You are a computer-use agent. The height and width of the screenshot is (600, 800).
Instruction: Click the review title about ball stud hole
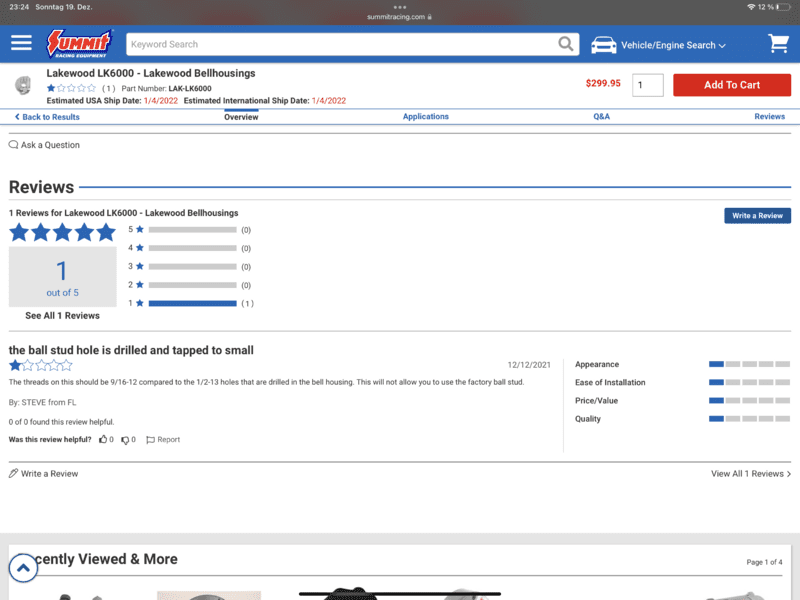point(131,350)
